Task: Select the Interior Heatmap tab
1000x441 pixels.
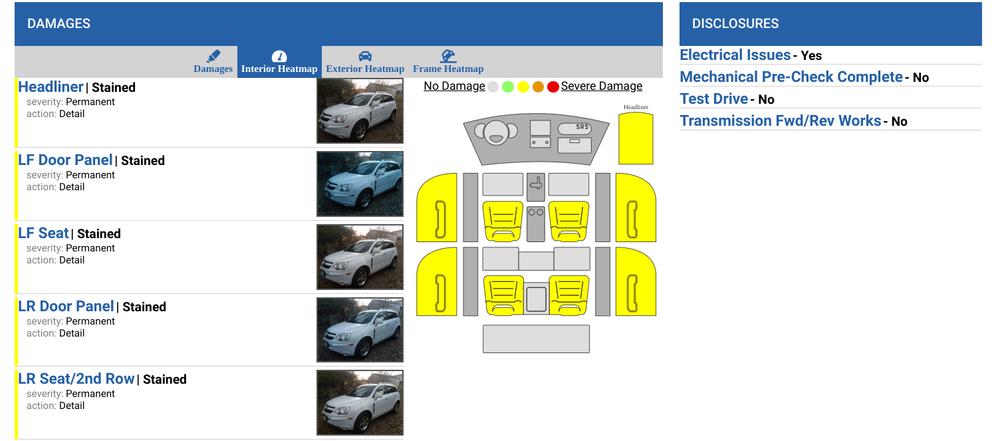Action: (279, 62)
